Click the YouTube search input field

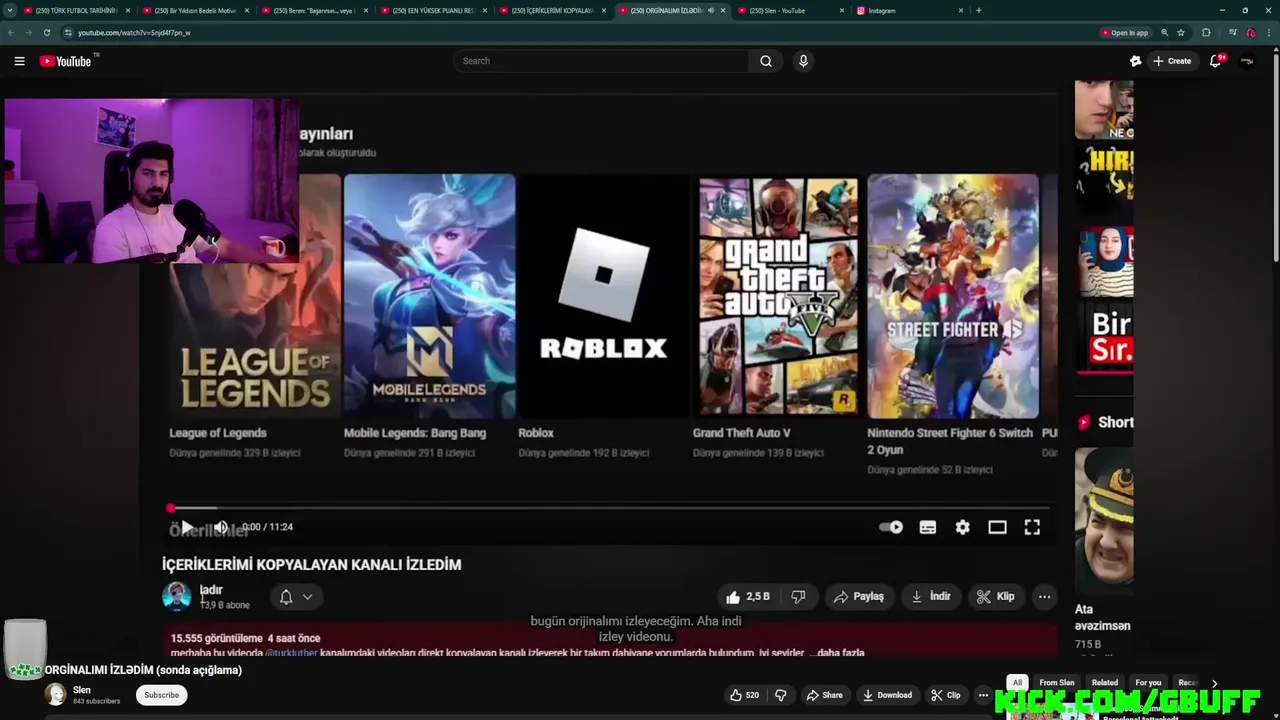(x=601, y=61)
